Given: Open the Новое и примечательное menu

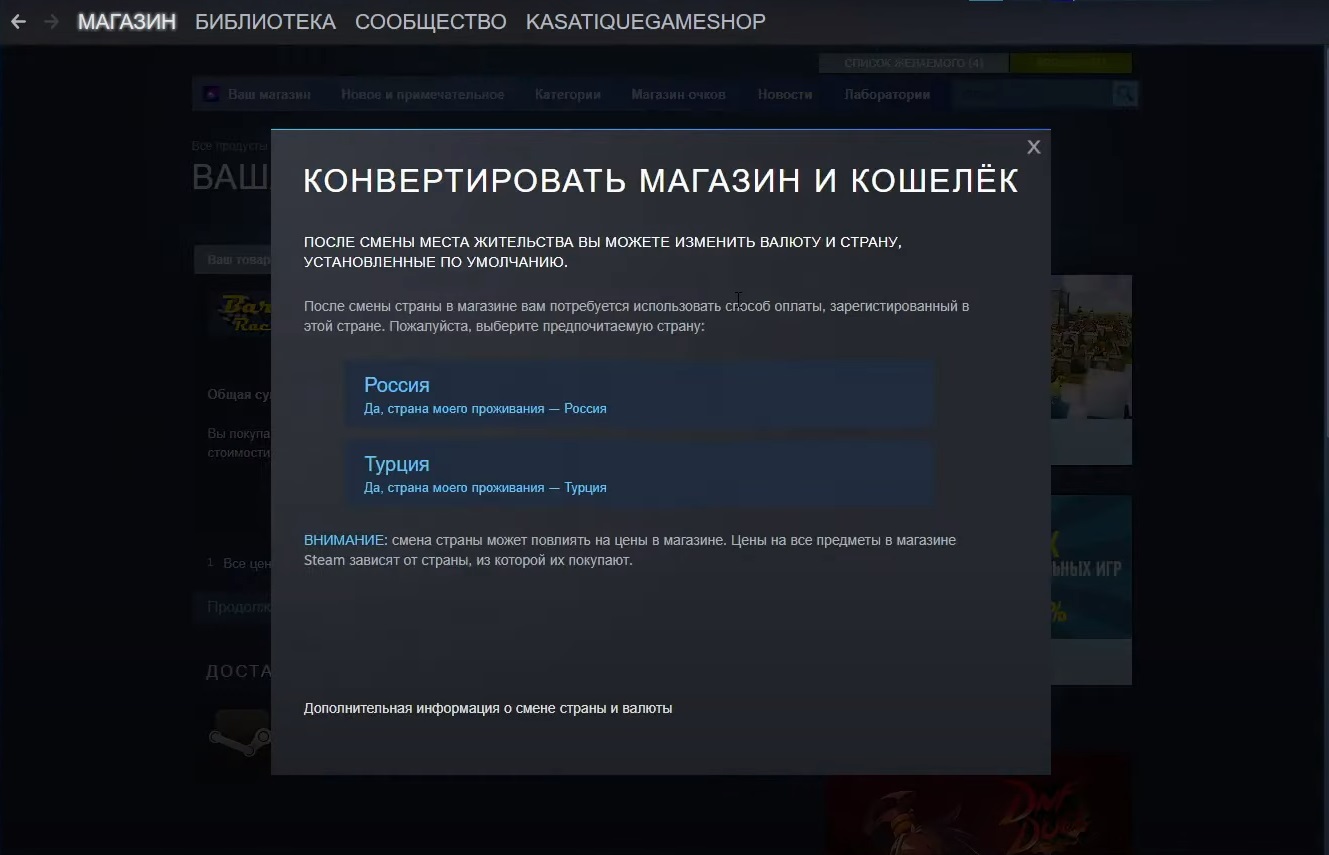Looking at the screenshot, I should click(x=422, y=94).
